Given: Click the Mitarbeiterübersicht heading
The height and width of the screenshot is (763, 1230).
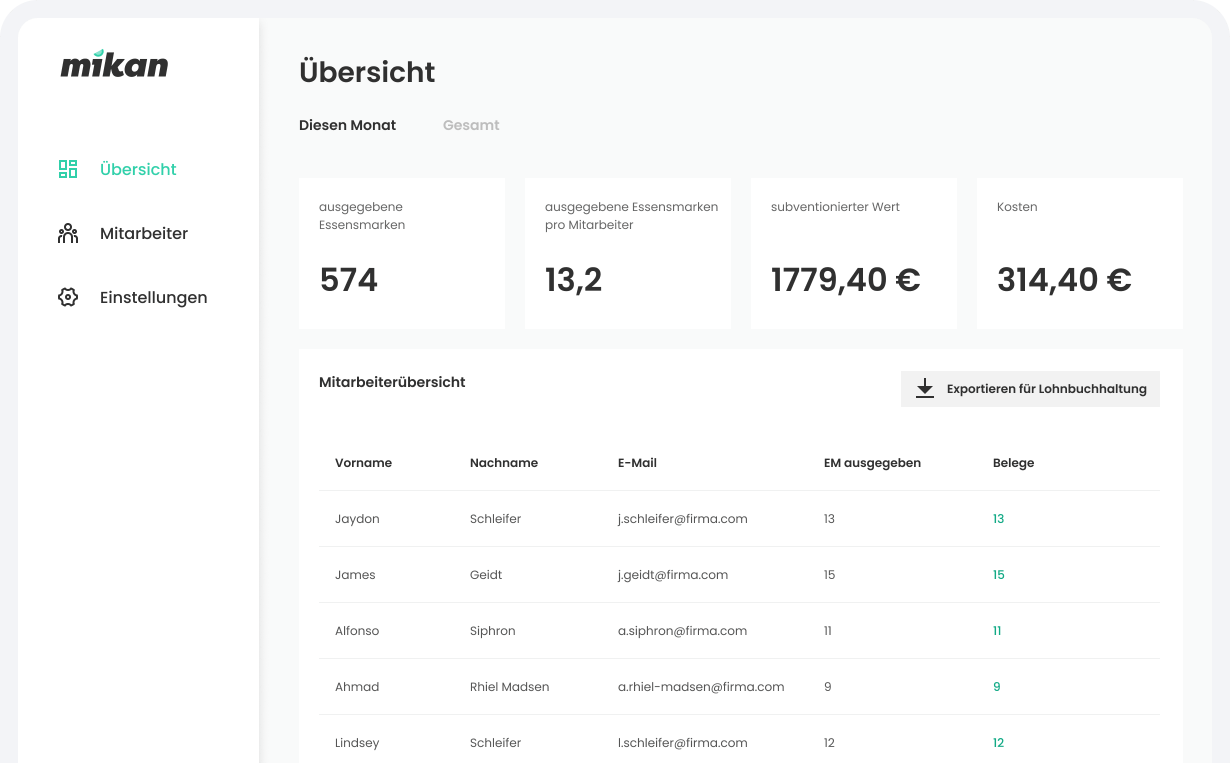Looking at the screenshot, I should (x=392, y=382).
